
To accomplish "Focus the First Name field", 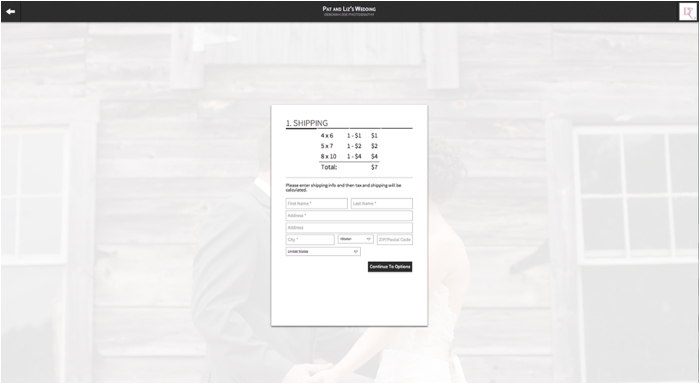I will click(317, 204).
